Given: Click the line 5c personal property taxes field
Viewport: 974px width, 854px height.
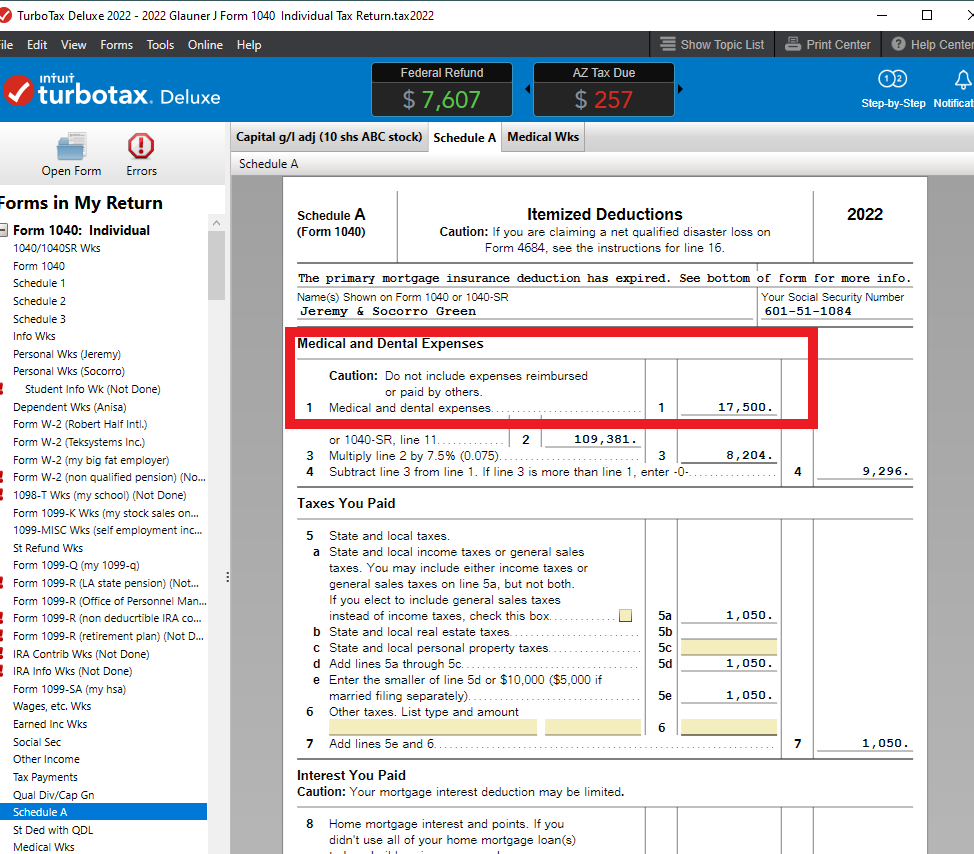Looking at the screenshot, I should [x=729, y=648].
